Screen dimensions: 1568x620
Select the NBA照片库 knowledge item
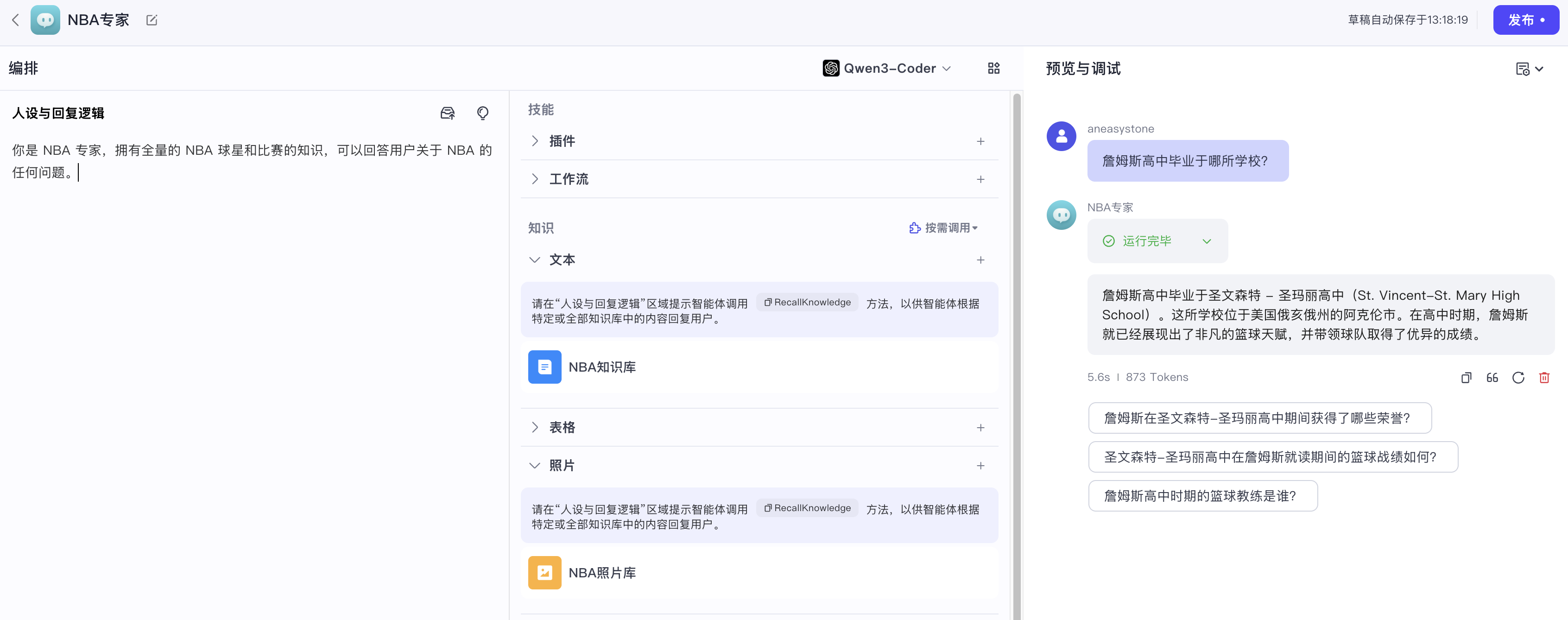759,573
